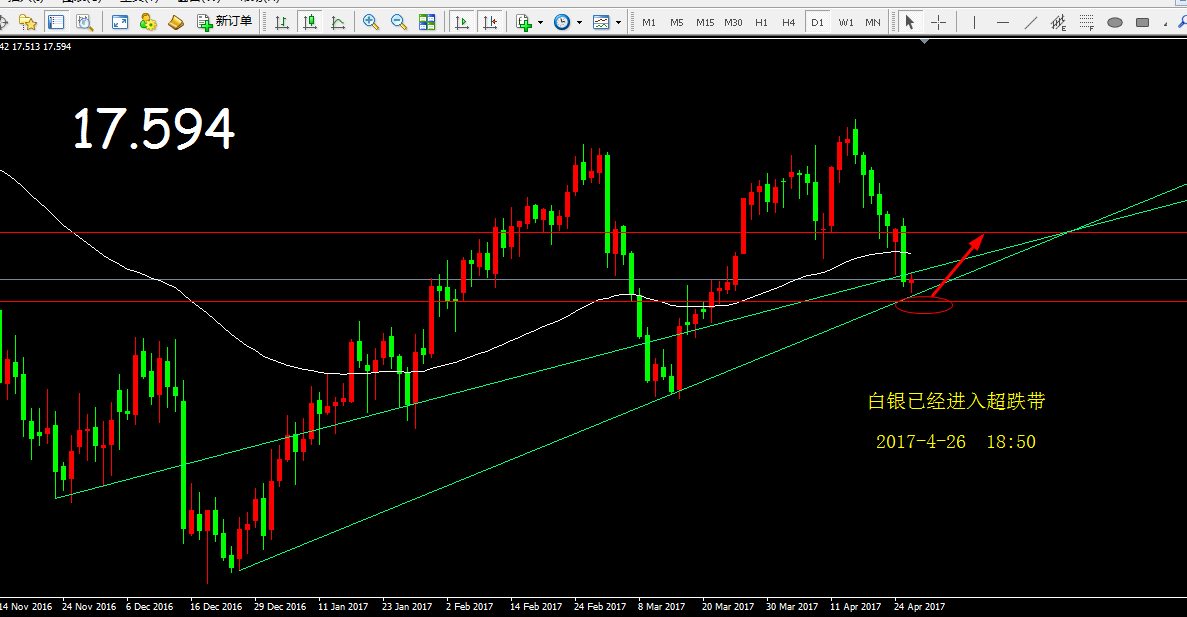This screenshot has width=1187, height=617.
Task: Select the equidistant channel tool
Action: (1058, 22)
